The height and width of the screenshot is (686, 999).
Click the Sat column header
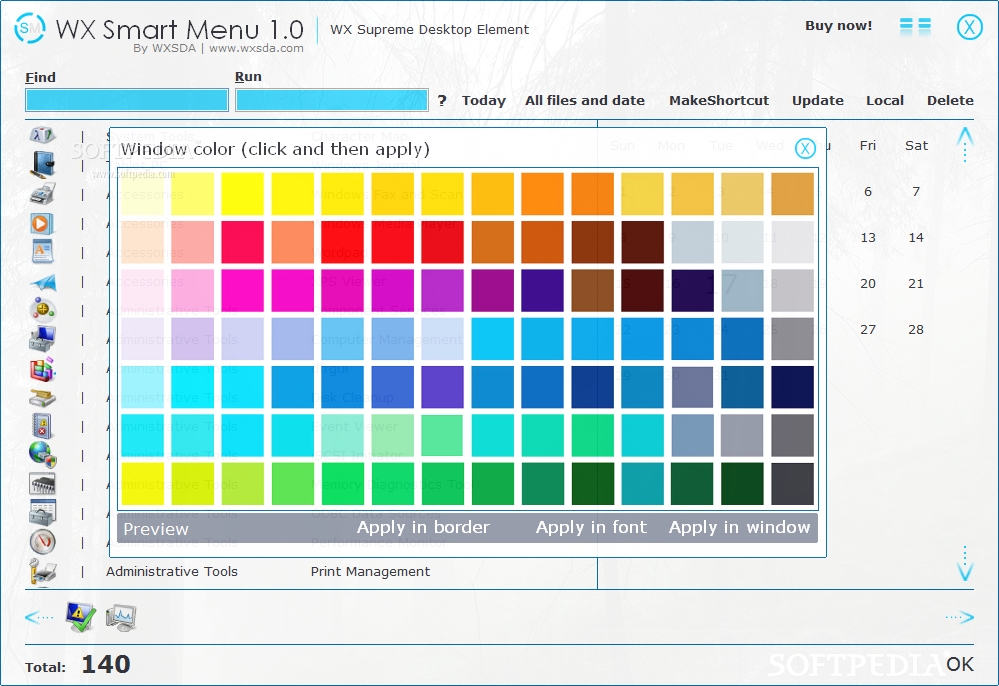916,145
